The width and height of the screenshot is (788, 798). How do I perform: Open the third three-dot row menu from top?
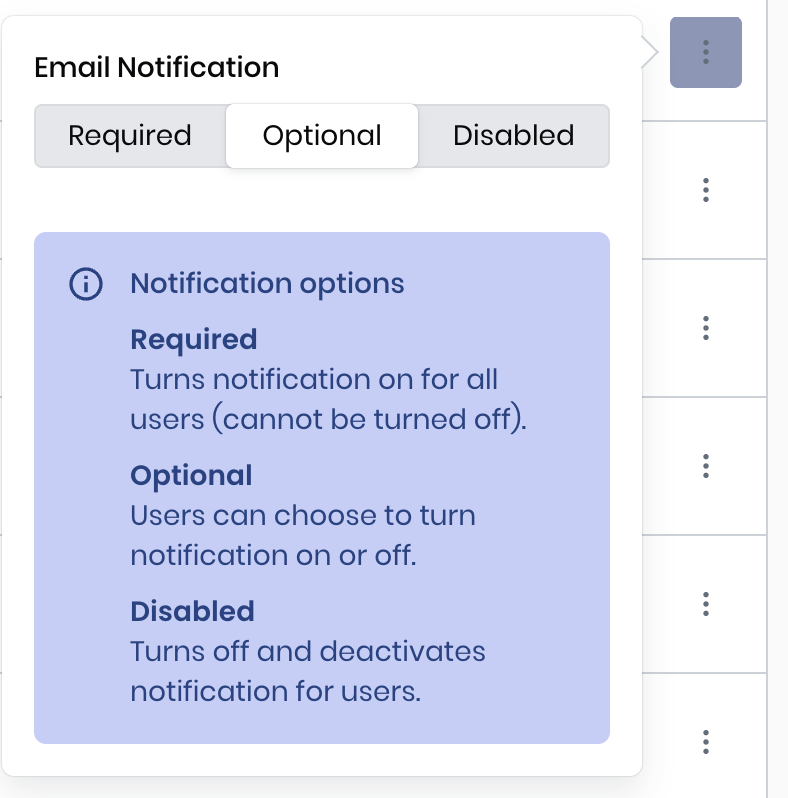706,327
